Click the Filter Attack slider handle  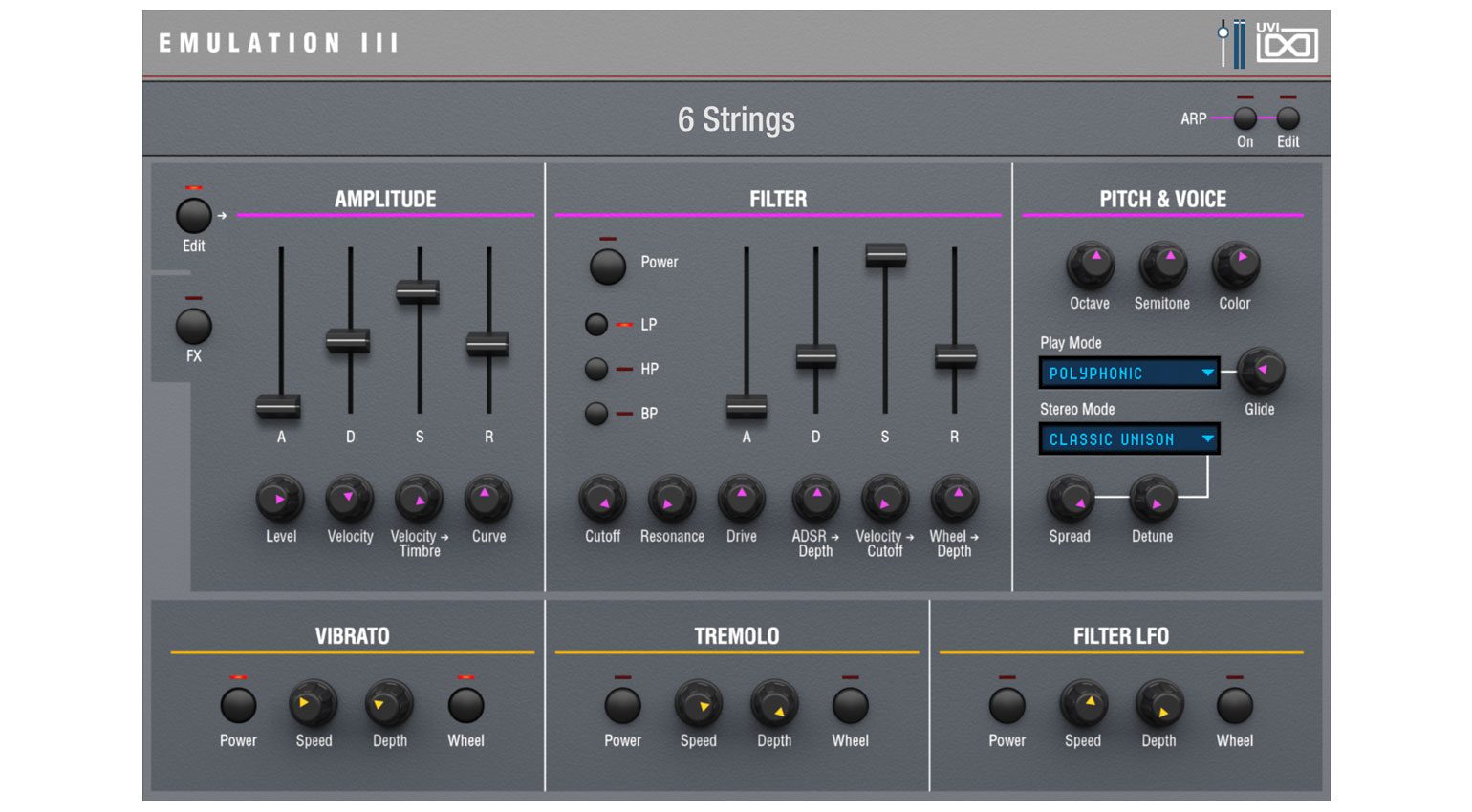[x=747, y=406]
